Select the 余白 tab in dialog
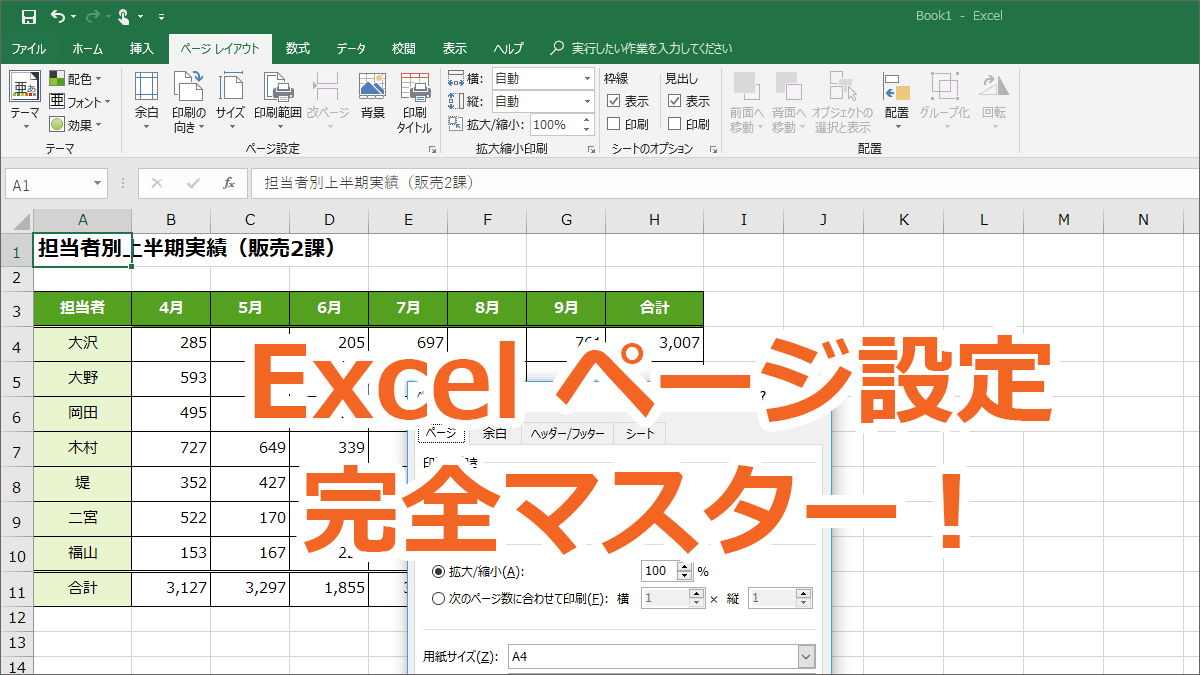Viewport: 1200px width, 675px height. tap(495, 434)
